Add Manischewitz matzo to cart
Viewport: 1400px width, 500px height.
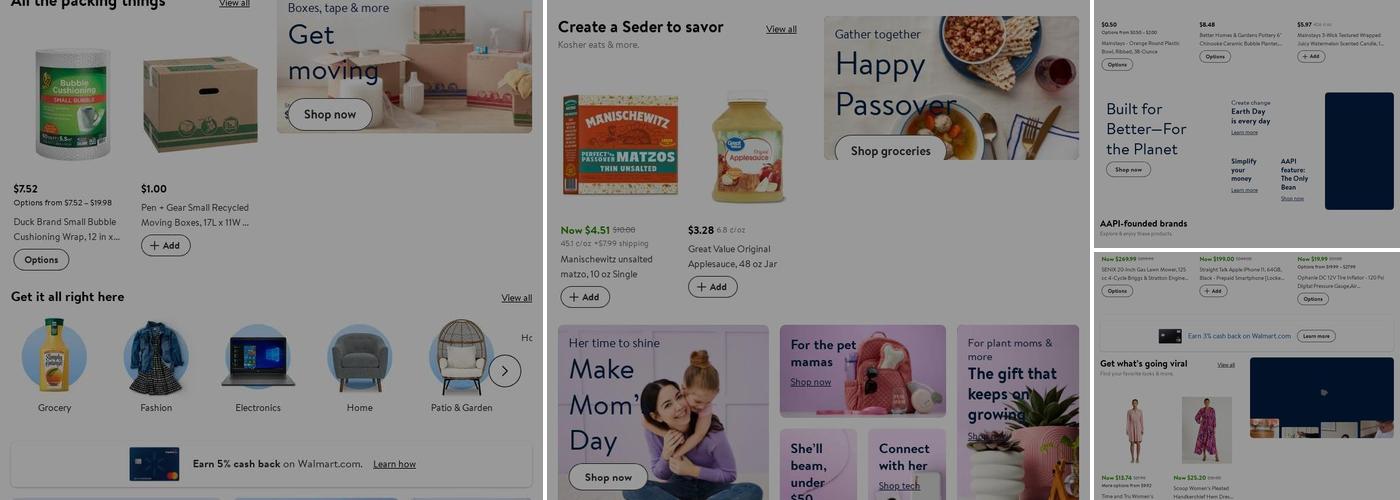click(x=585, y=297)
